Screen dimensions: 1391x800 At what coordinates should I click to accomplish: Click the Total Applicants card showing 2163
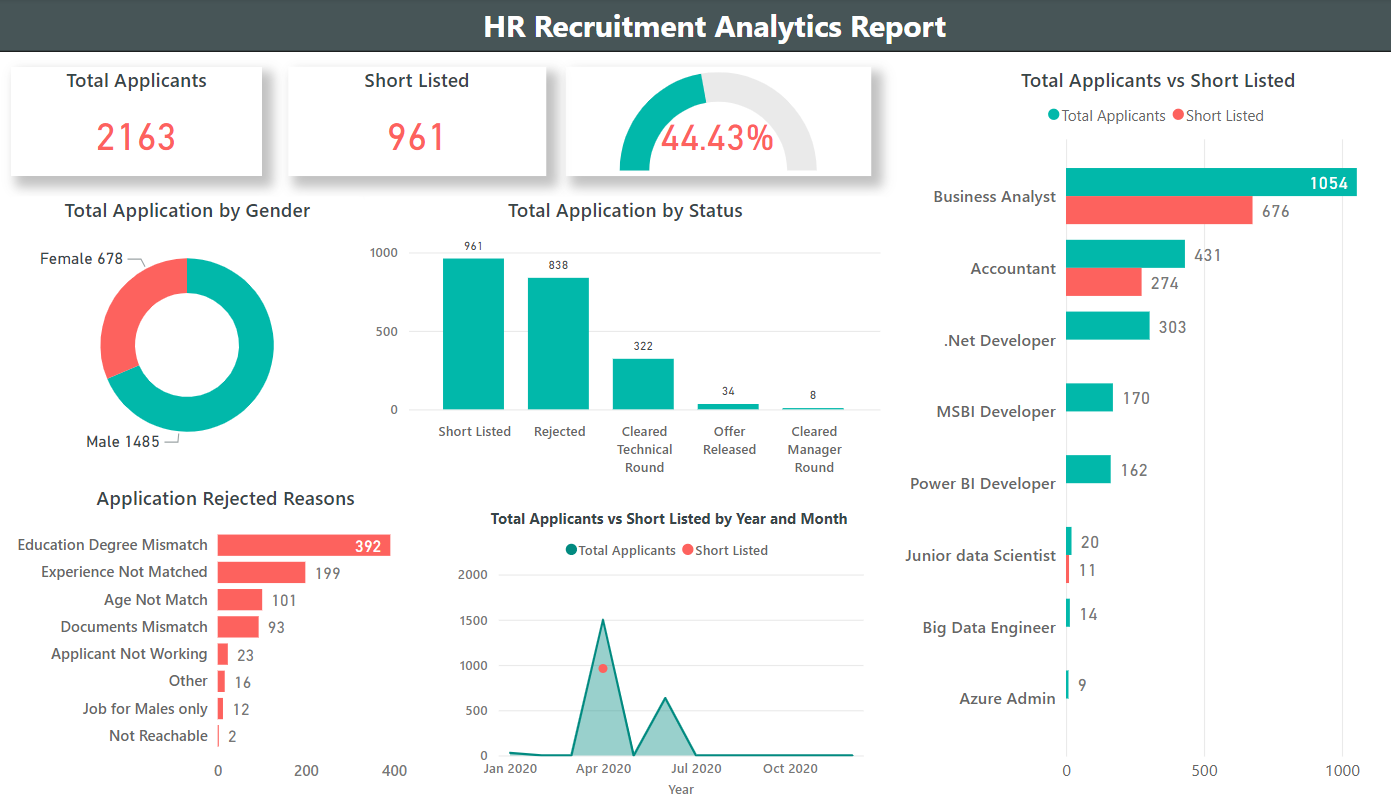(x=136, y=122)
